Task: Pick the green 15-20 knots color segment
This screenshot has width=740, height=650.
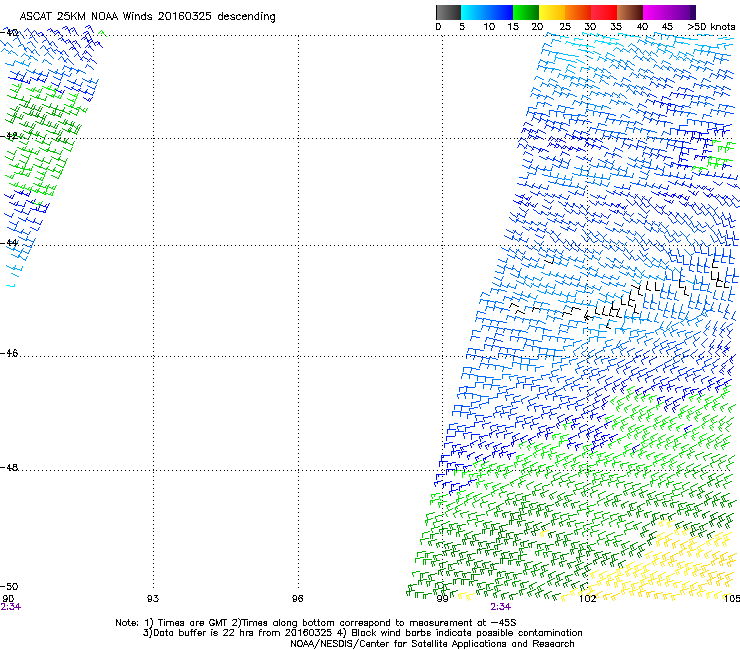Action: [x=526, y=12]
